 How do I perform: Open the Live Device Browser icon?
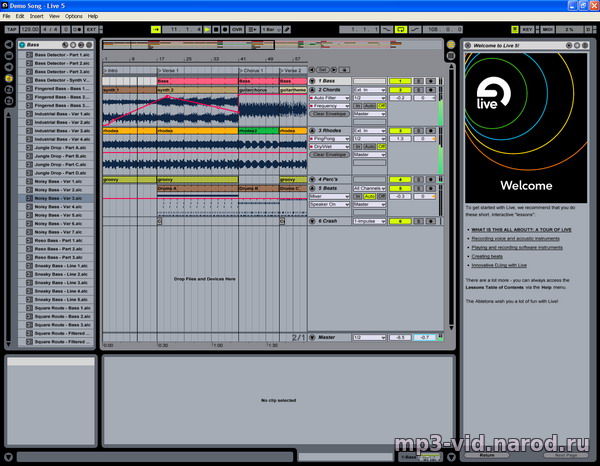pyautogui.click(x=9, y=56)
